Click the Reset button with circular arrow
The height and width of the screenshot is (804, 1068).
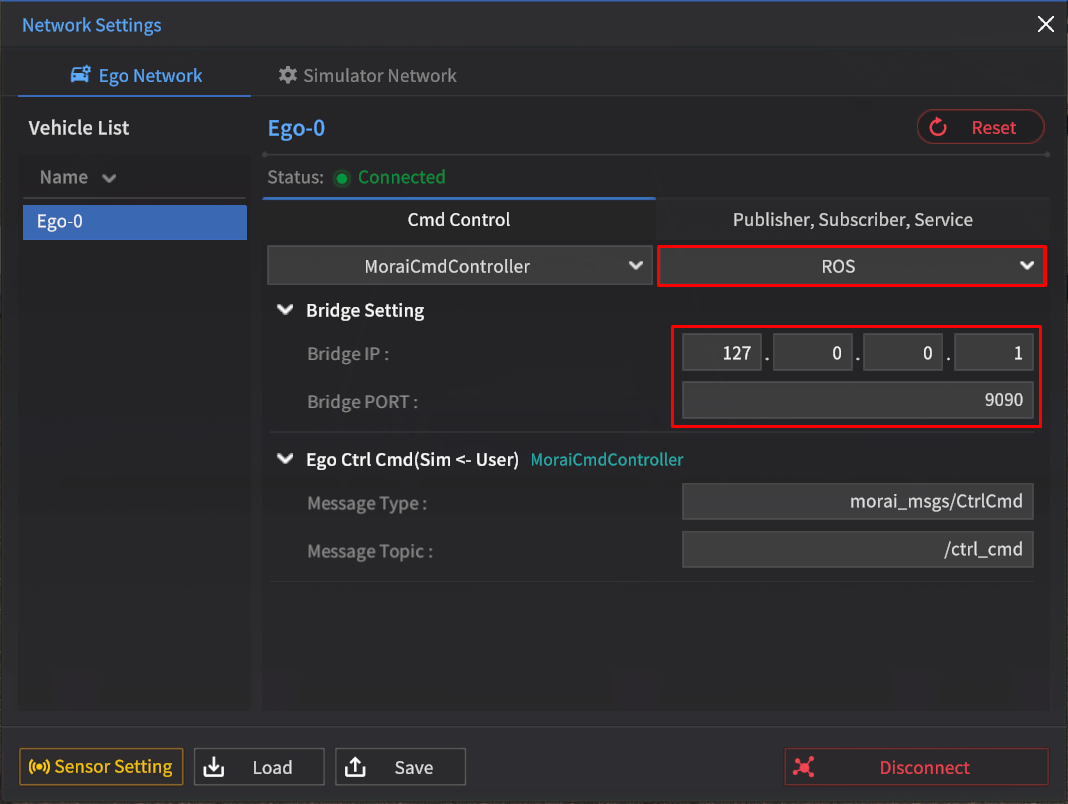(980, 128)
